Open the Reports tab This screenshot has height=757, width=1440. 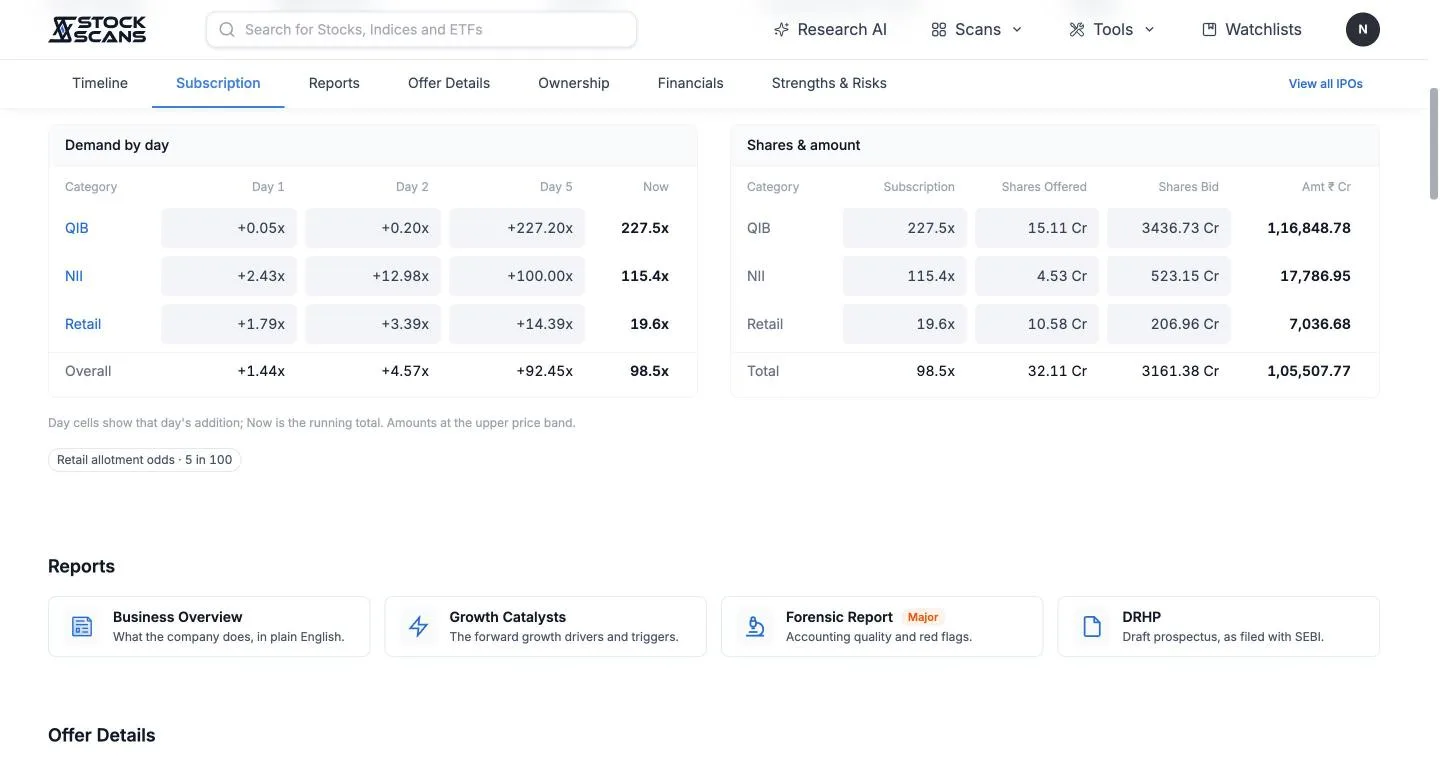334,83
